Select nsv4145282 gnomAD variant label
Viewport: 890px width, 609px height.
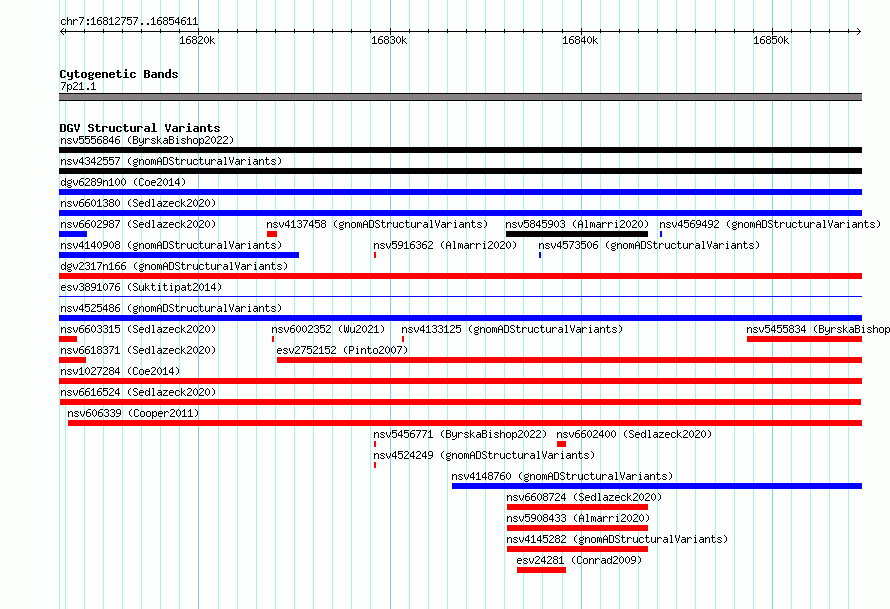617,539
